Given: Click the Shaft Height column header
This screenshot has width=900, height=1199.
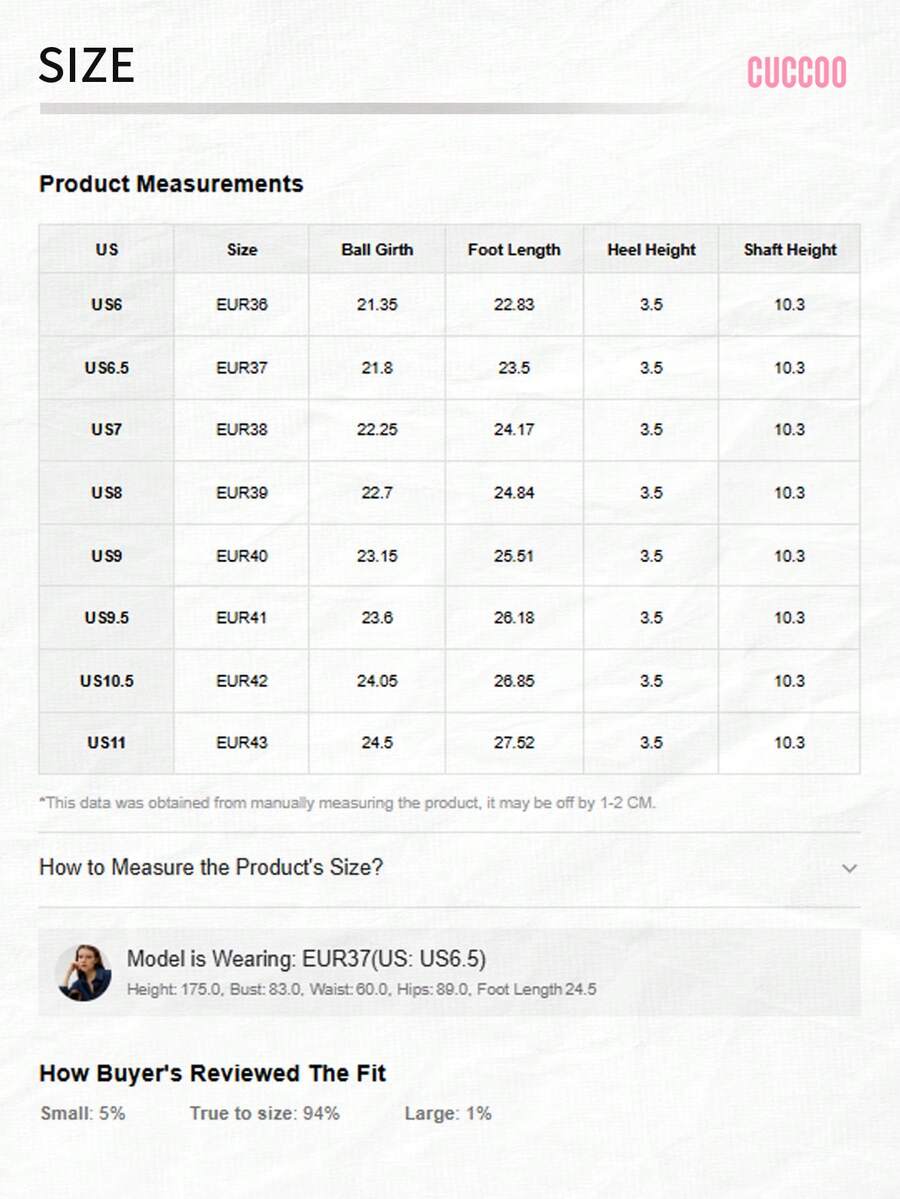Looking at the screenshot, I should coord(790,249).
